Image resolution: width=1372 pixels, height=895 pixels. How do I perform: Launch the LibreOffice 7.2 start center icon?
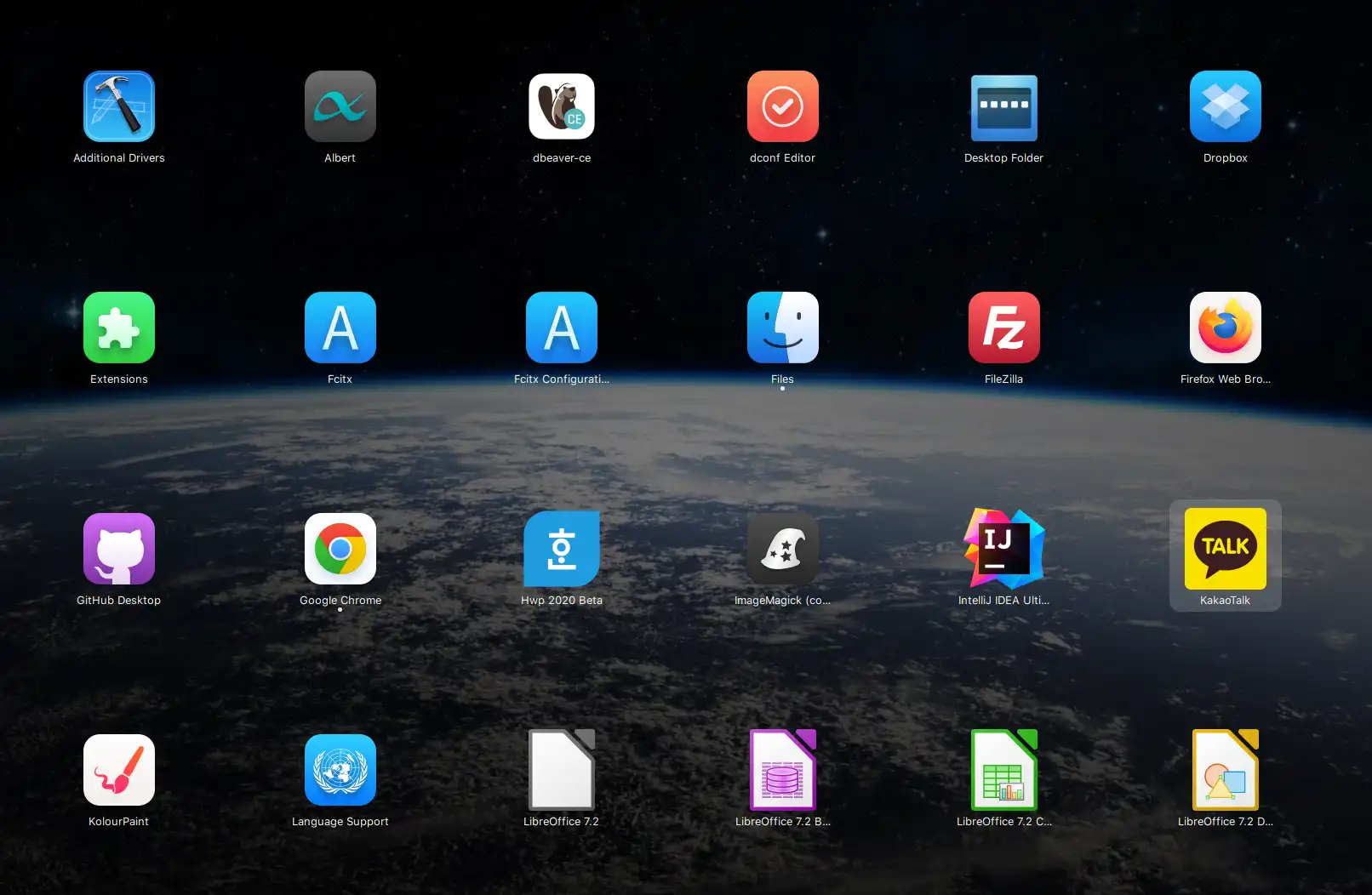tap(562, 770)
